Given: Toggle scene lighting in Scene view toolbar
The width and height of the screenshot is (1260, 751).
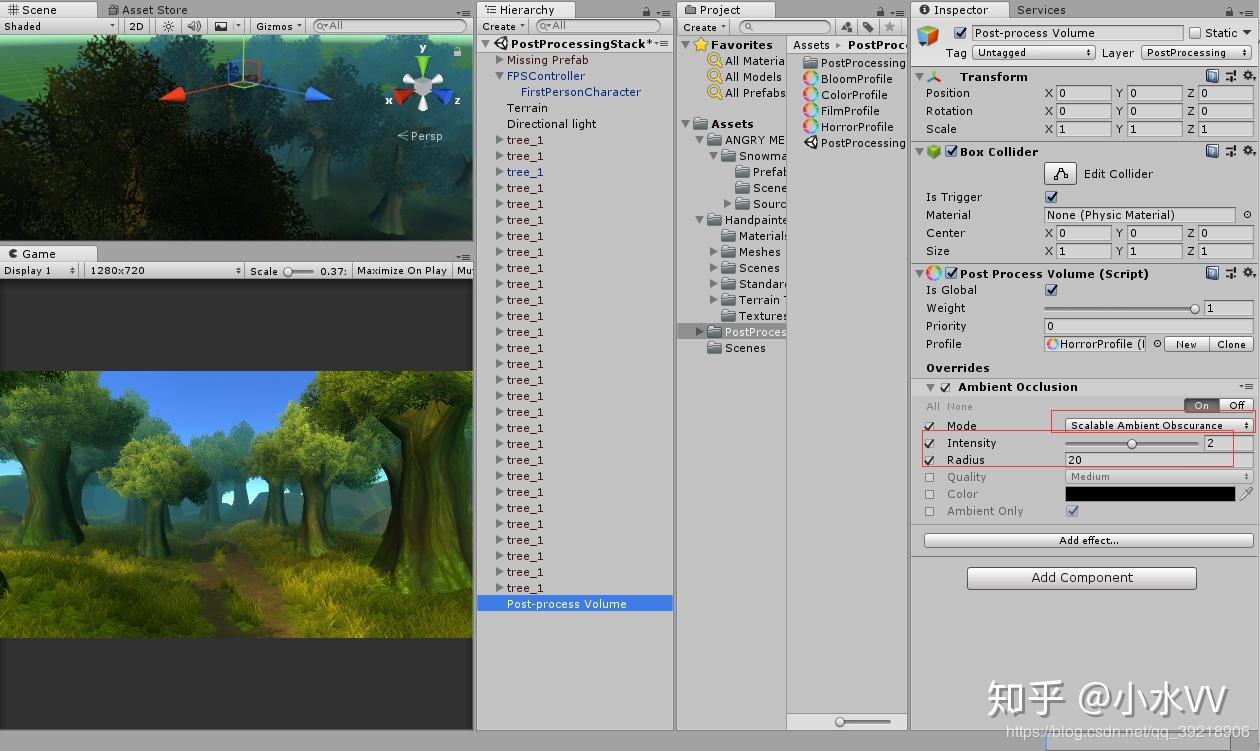Looking at the screenshot, I should tap(166, 26).
